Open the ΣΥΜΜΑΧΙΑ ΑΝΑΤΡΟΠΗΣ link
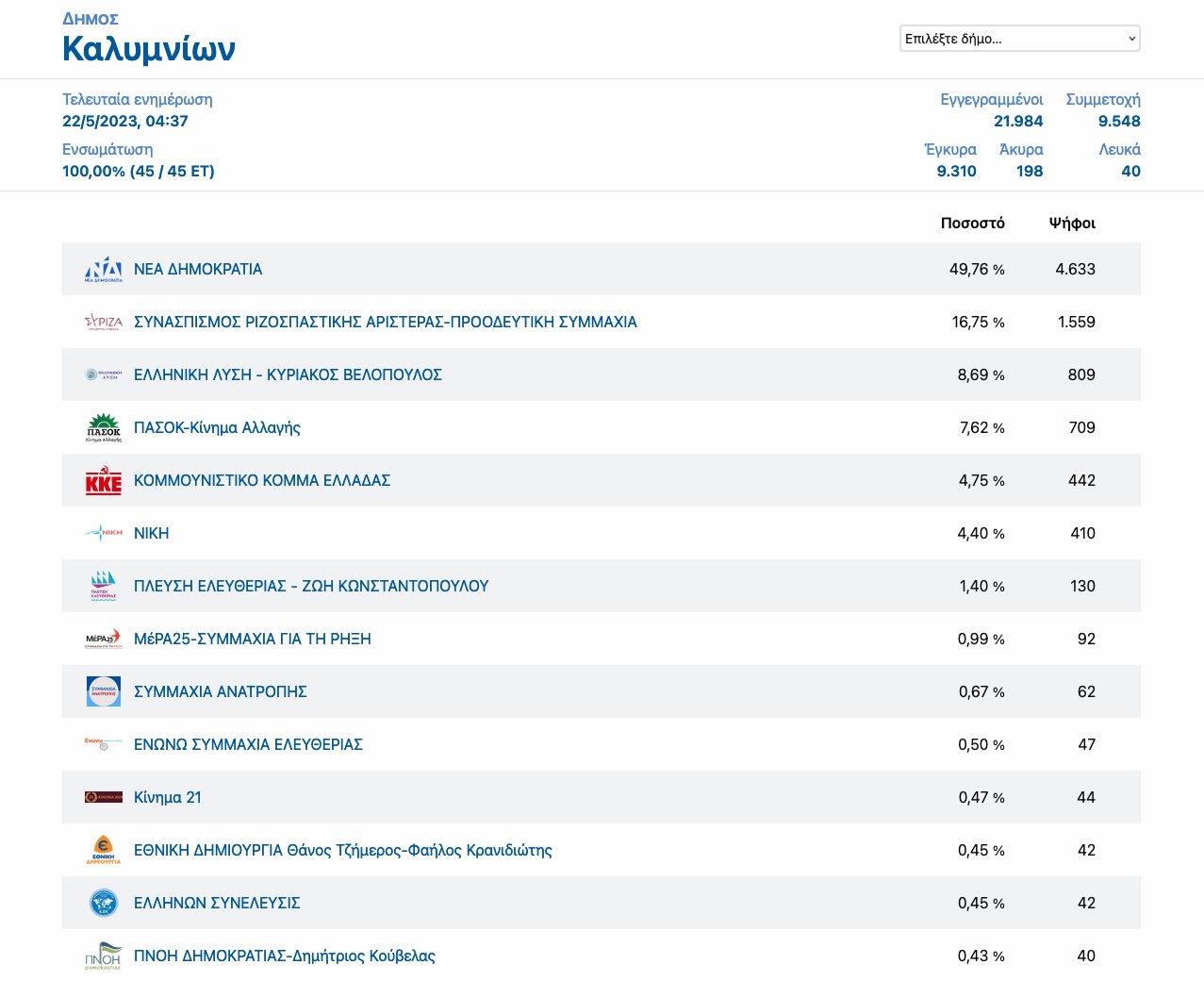 tap(221, 691)
